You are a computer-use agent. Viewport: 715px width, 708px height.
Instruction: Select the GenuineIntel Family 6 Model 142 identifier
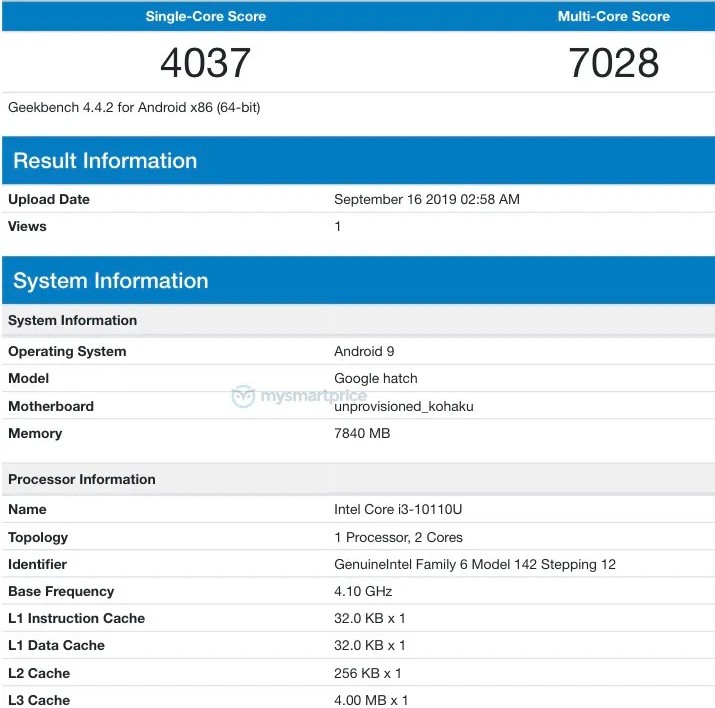tap(475, 564)
